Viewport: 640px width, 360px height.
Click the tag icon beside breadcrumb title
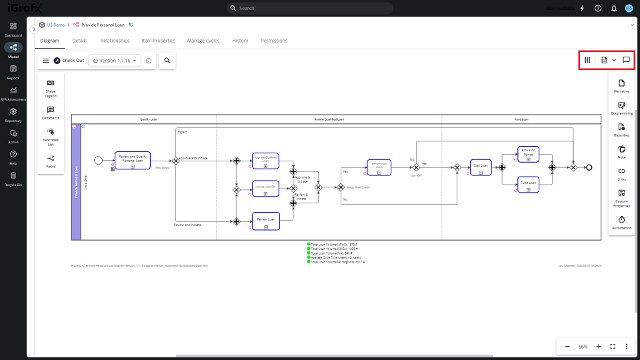click(131, 25)
